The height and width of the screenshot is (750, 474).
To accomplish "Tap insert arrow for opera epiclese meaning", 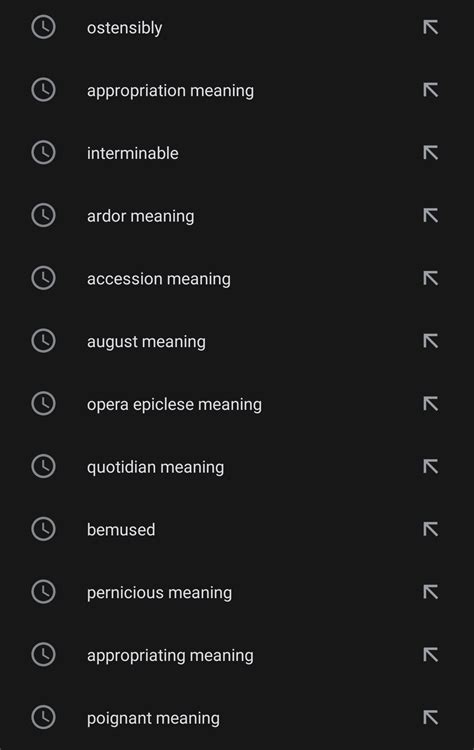I will (x=430, y=404).
